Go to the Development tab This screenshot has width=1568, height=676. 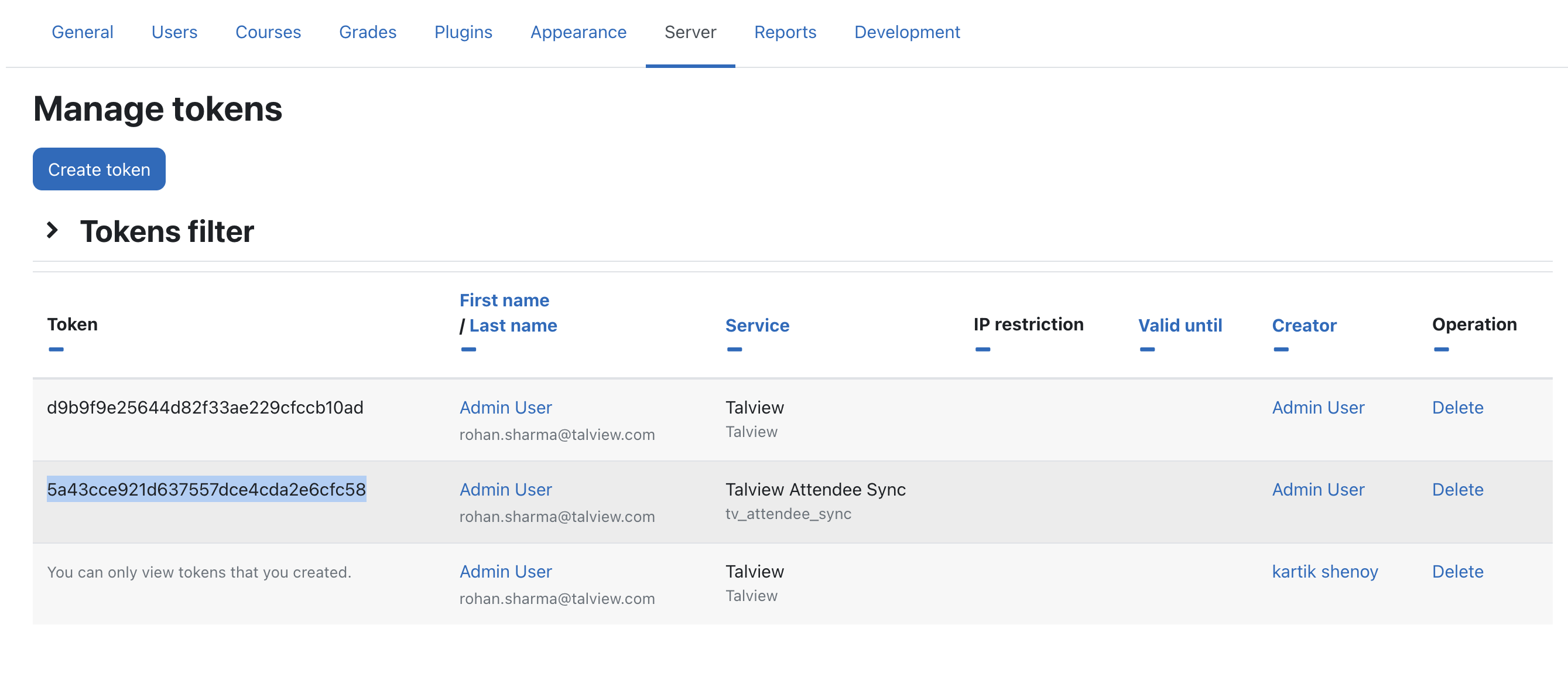coord(906,32)
